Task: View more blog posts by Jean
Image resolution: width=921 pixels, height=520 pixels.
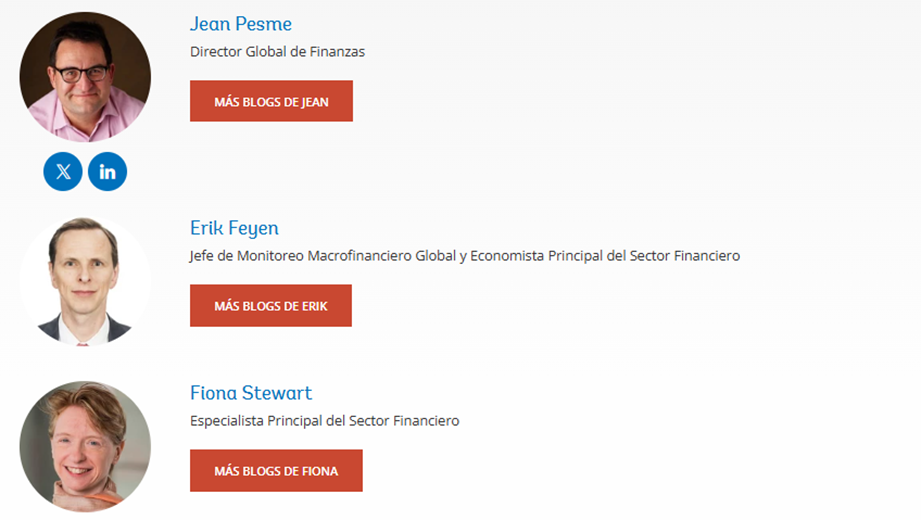Action: (271, 101)
